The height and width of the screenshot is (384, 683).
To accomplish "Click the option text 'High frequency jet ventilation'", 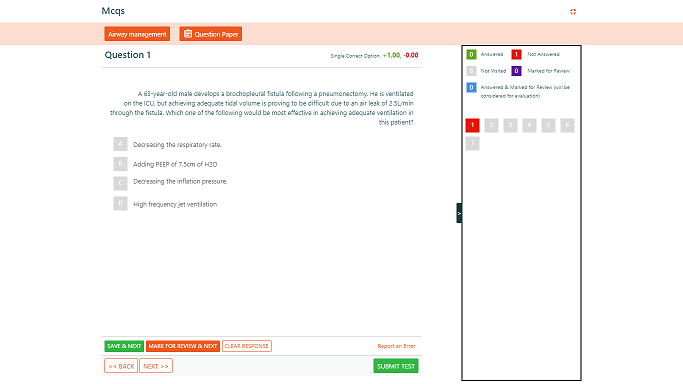I will [175, 204].
